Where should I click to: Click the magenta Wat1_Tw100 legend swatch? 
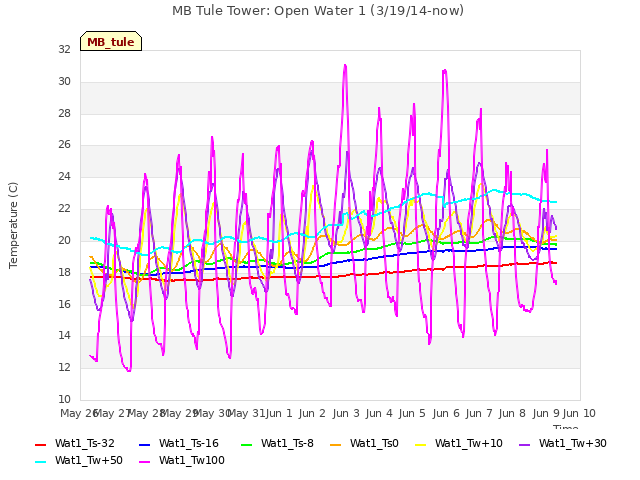point(144,462)
